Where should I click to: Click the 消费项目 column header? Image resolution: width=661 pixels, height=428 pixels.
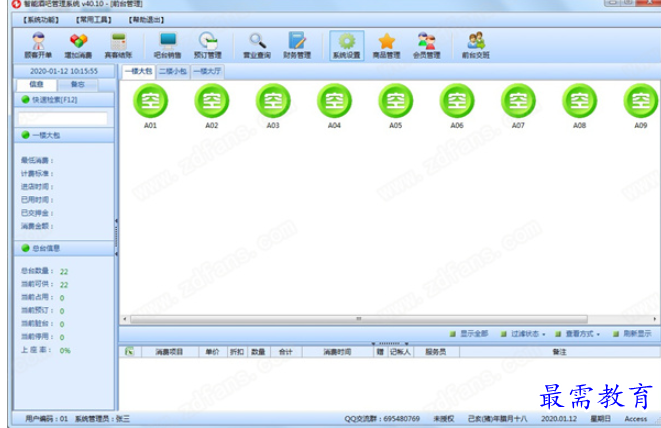(169, 352)
